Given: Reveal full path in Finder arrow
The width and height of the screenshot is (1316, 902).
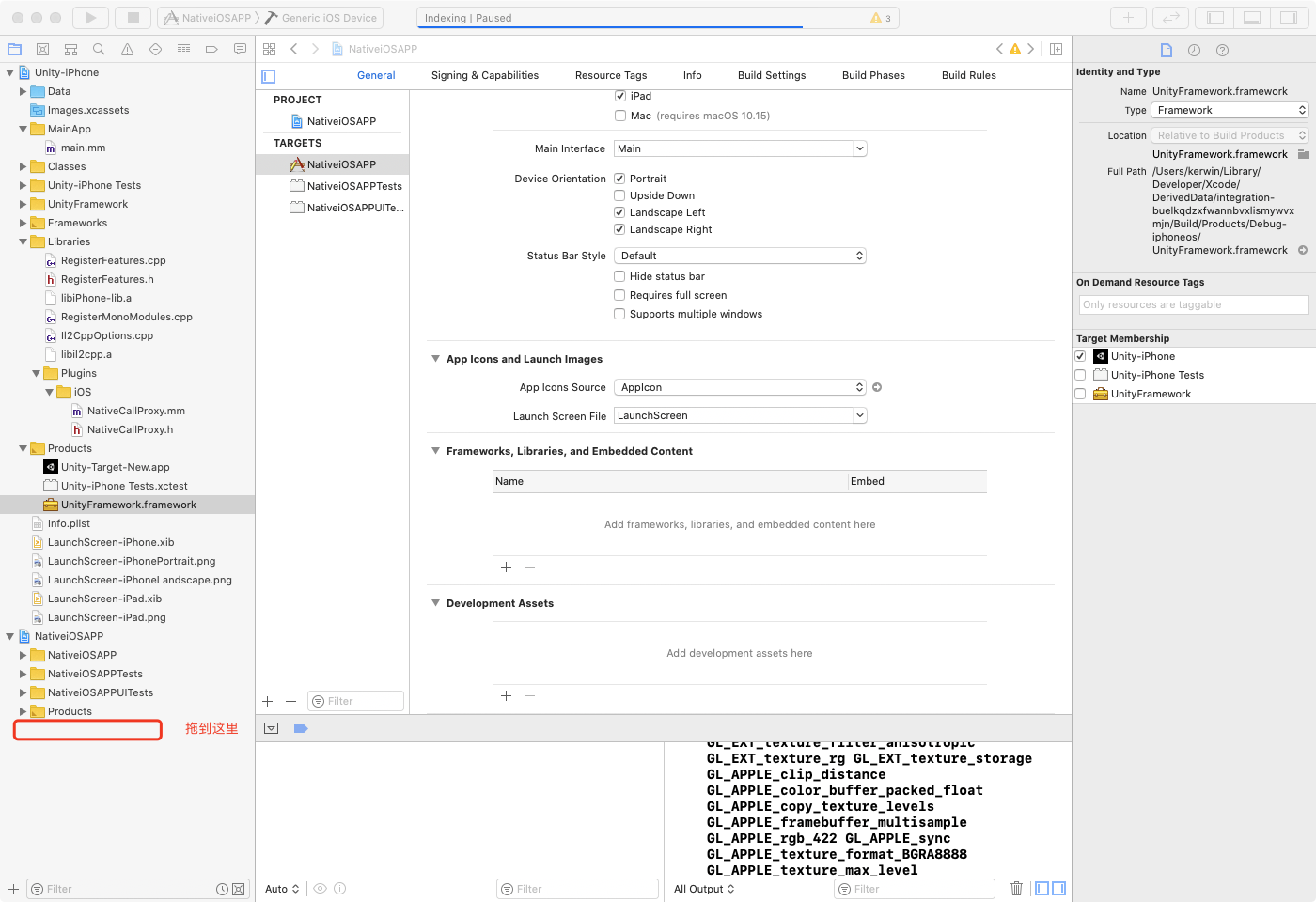Looking at the screenshot, I should 1303,250.
